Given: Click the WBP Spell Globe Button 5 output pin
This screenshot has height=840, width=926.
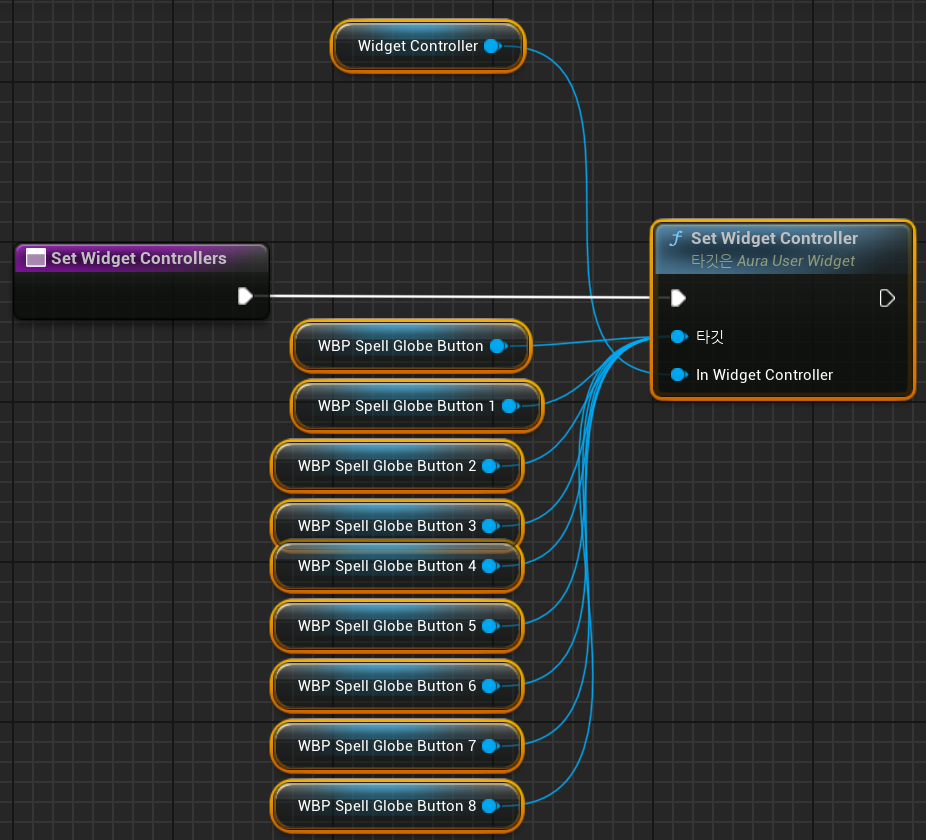Looking at the screenshot, I should (x=491, y=626).
